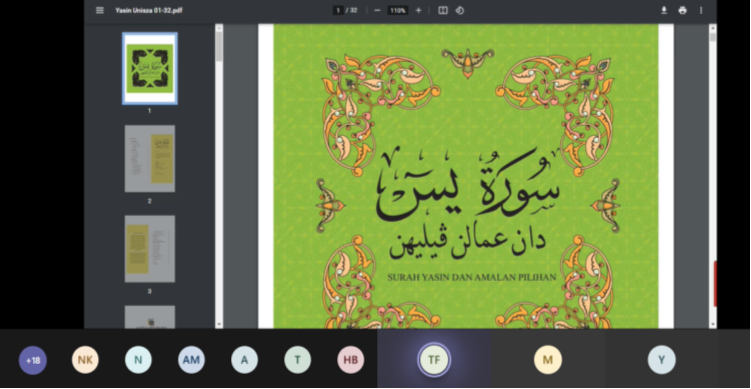Click the zoom out minus icon
Viewport: 751px width, 389px height.
pos(377,11)
